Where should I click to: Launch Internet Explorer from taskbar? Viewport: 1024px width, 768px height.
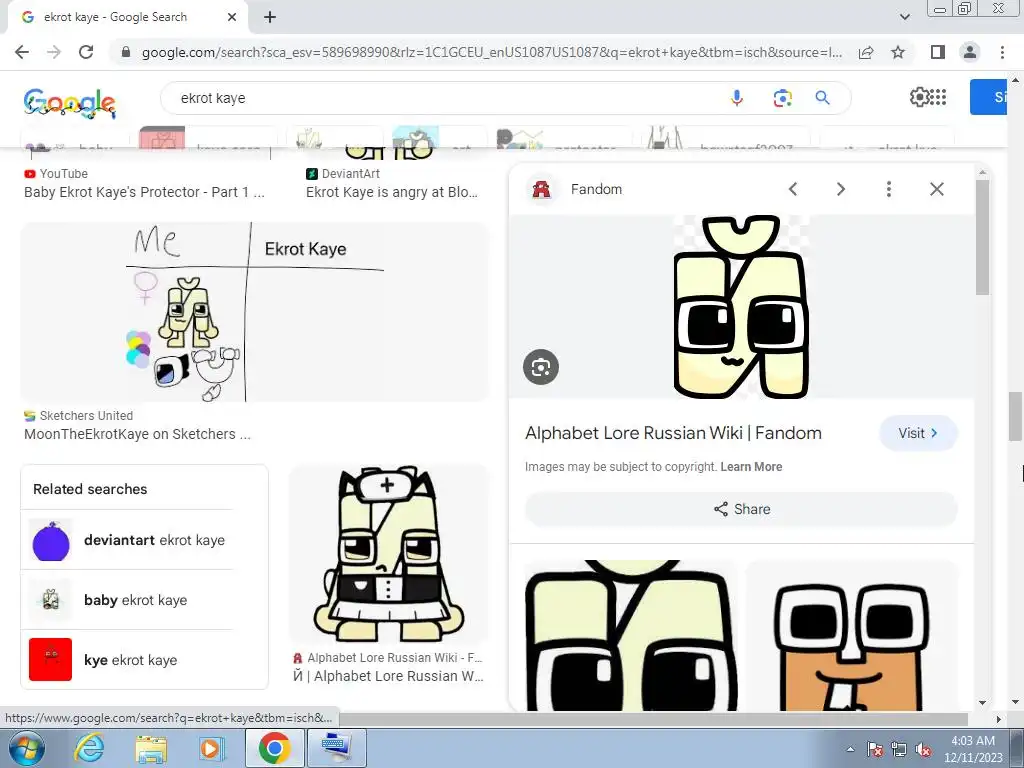[x=89, y=748]
